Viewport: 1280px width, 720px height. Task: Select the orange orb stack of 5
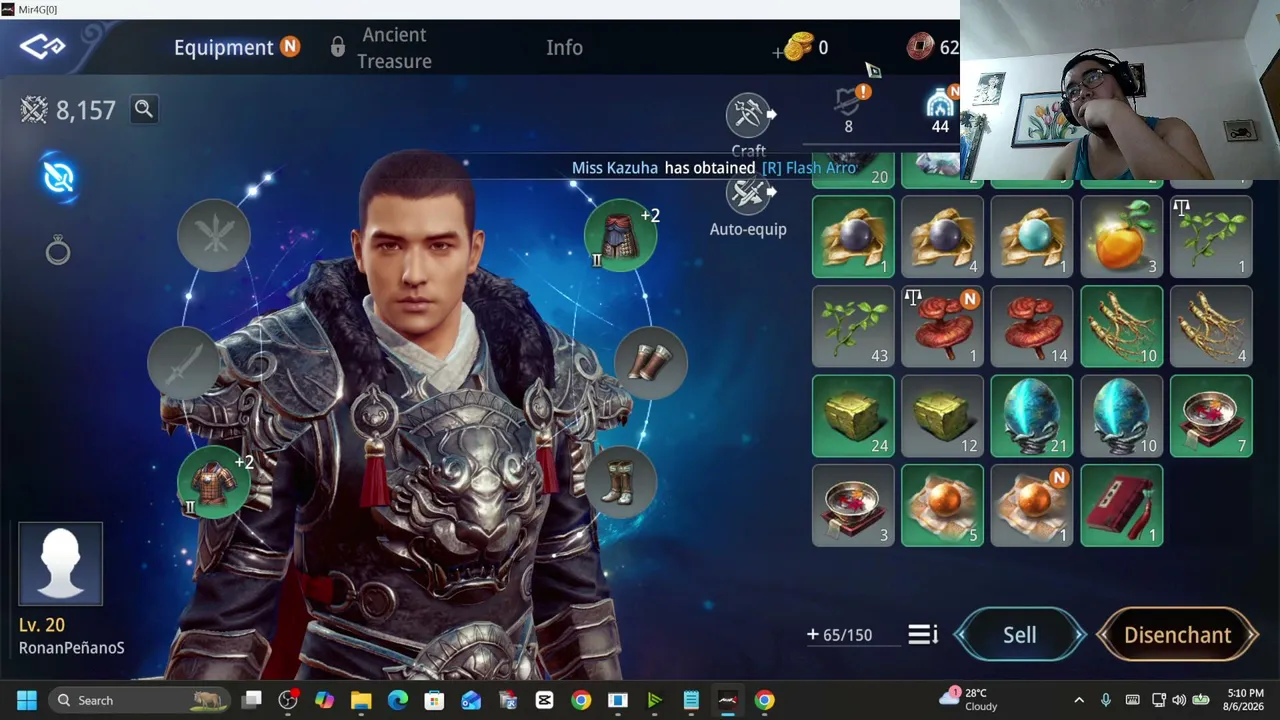pos(942,506)
